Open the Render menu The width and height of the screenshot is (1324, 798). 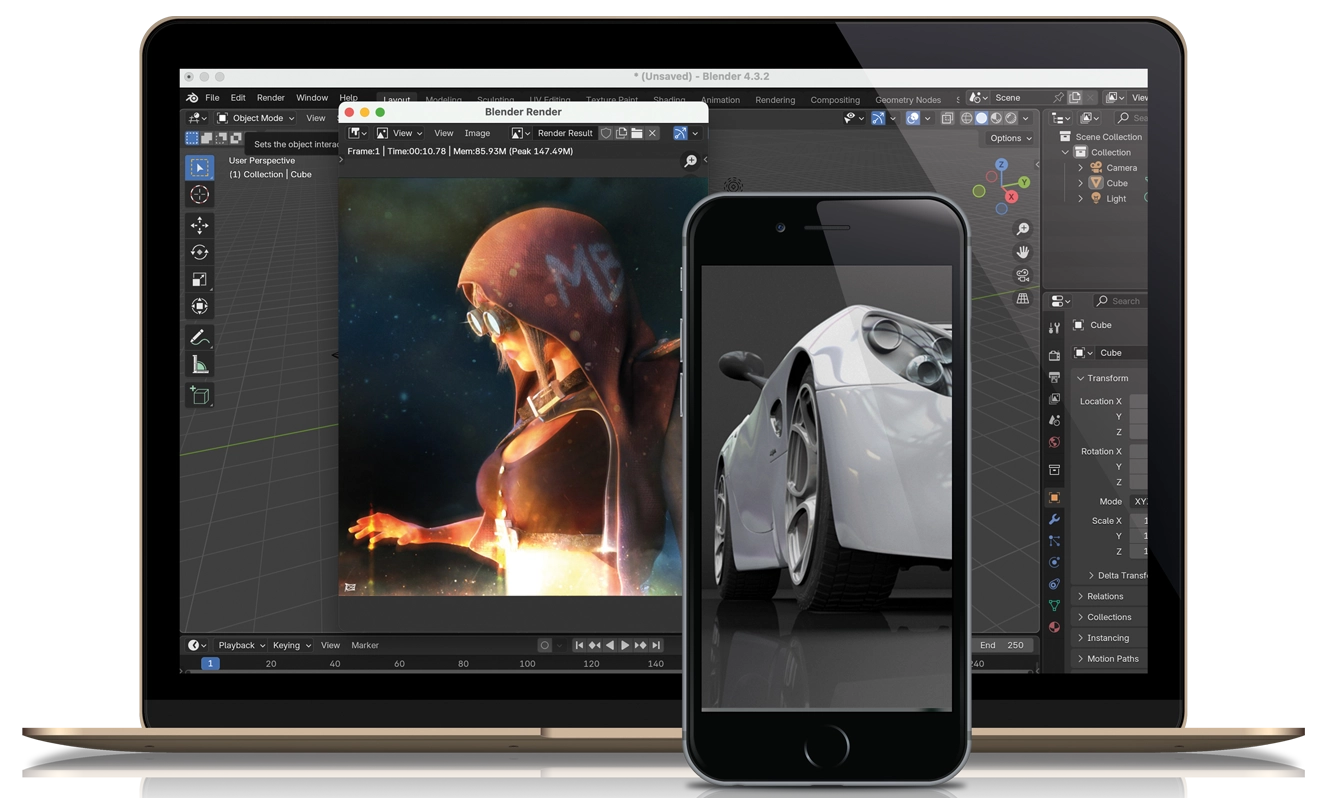click(270, 98)
